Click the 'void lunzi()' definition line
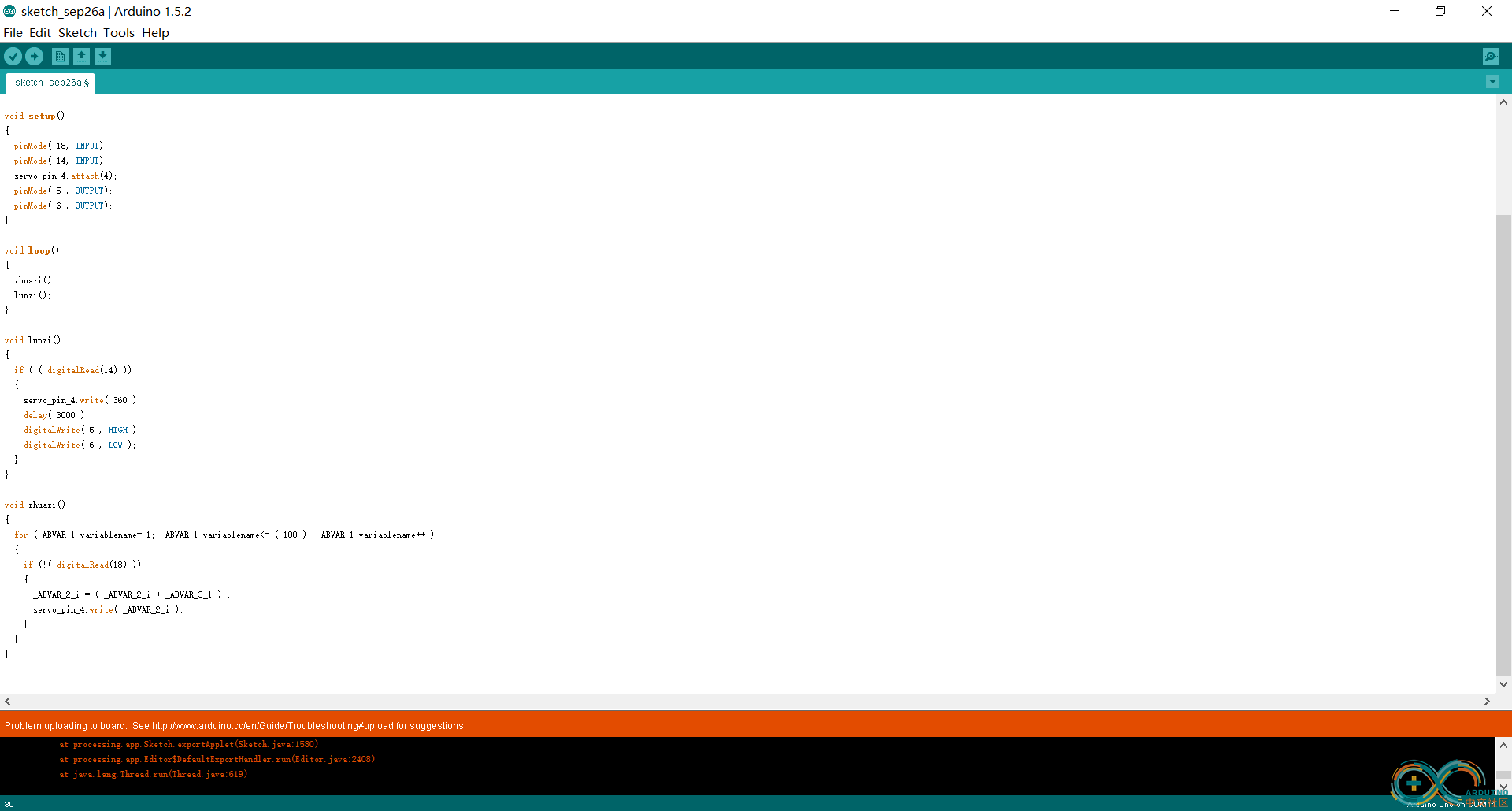 pyautogui.click(x=32, y=340)
